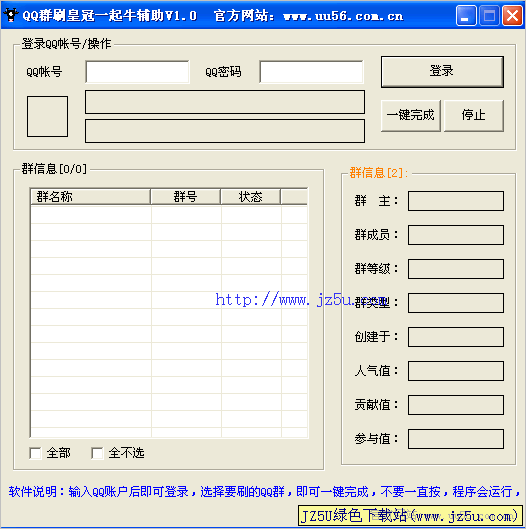Click the 群主 info field

click(456, 201)
